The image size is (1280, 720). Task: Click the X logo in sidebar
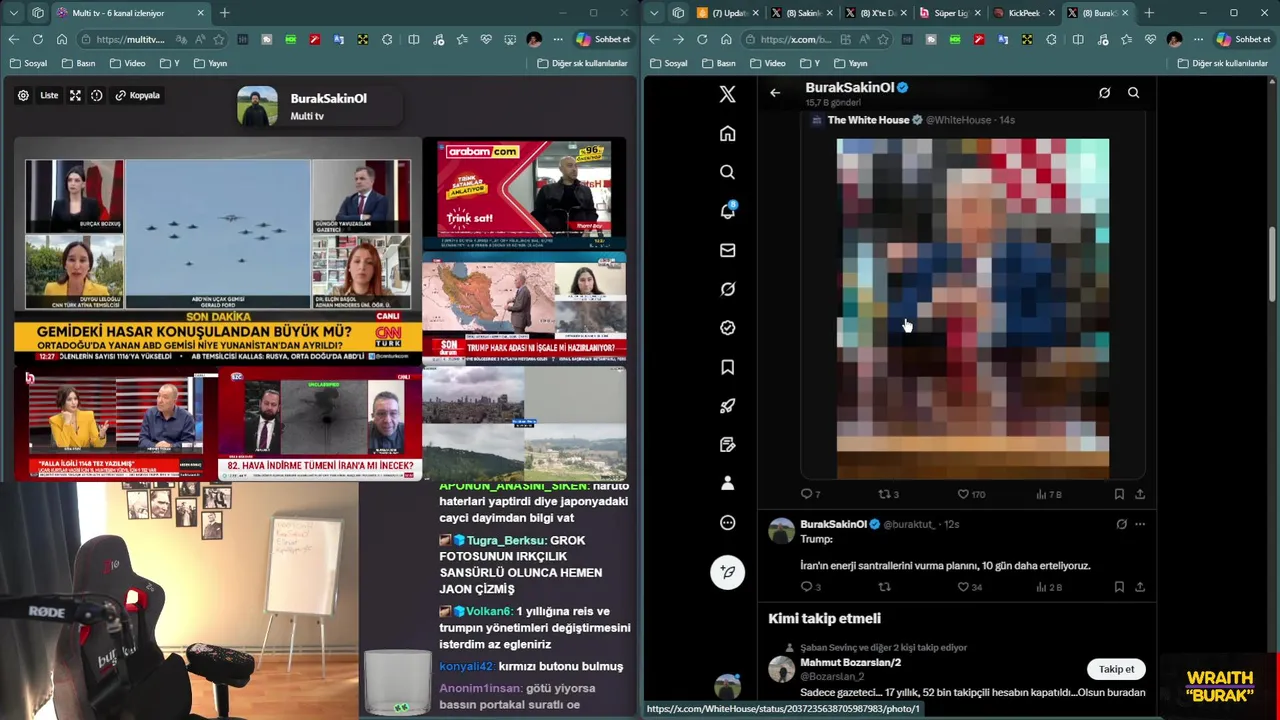pyautogui.click(x=728, y=94)
